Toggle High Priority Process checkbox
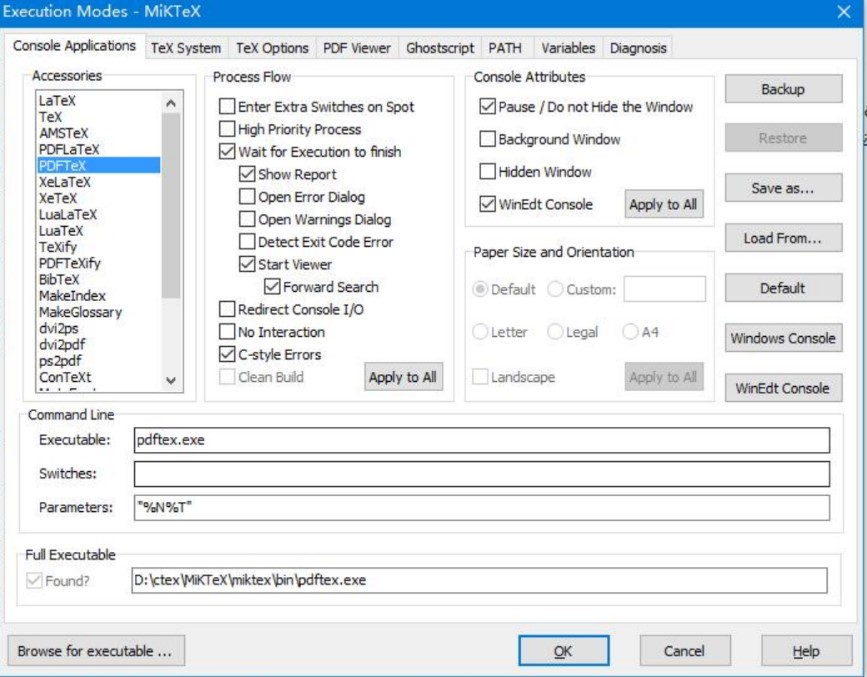 pos(228,130)
